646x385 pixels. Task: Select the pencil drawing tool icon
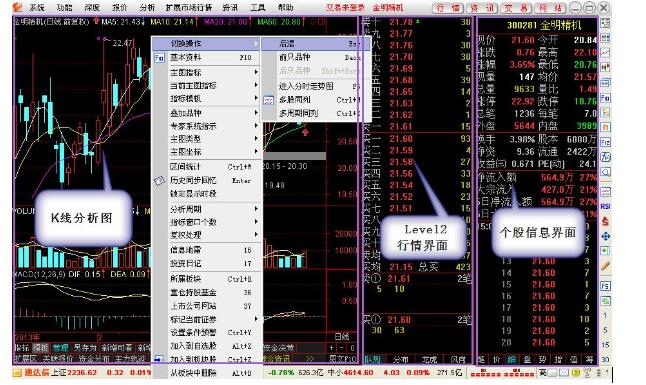[605, 266]
